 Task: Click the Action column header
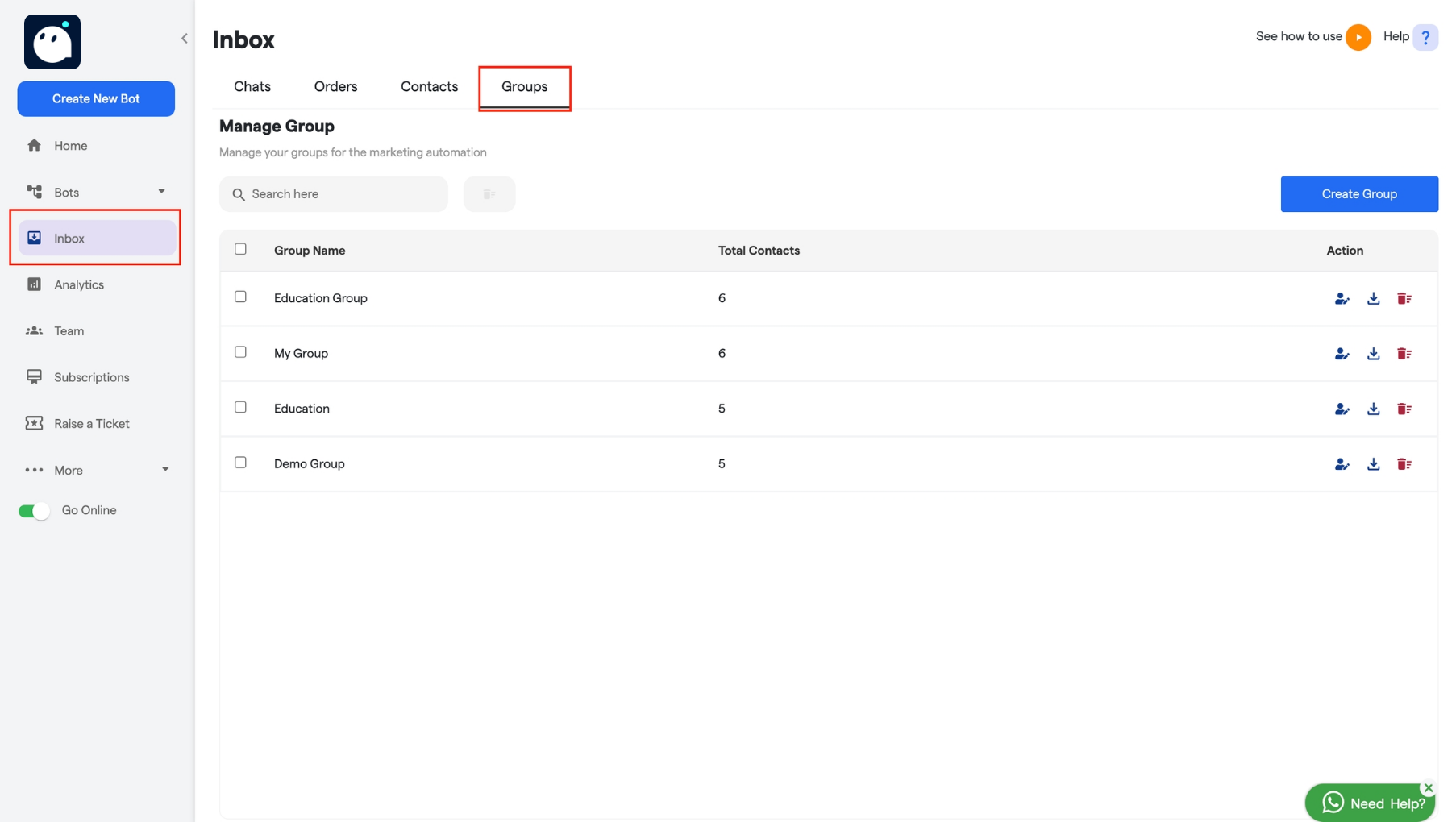tap(1345, 251)
